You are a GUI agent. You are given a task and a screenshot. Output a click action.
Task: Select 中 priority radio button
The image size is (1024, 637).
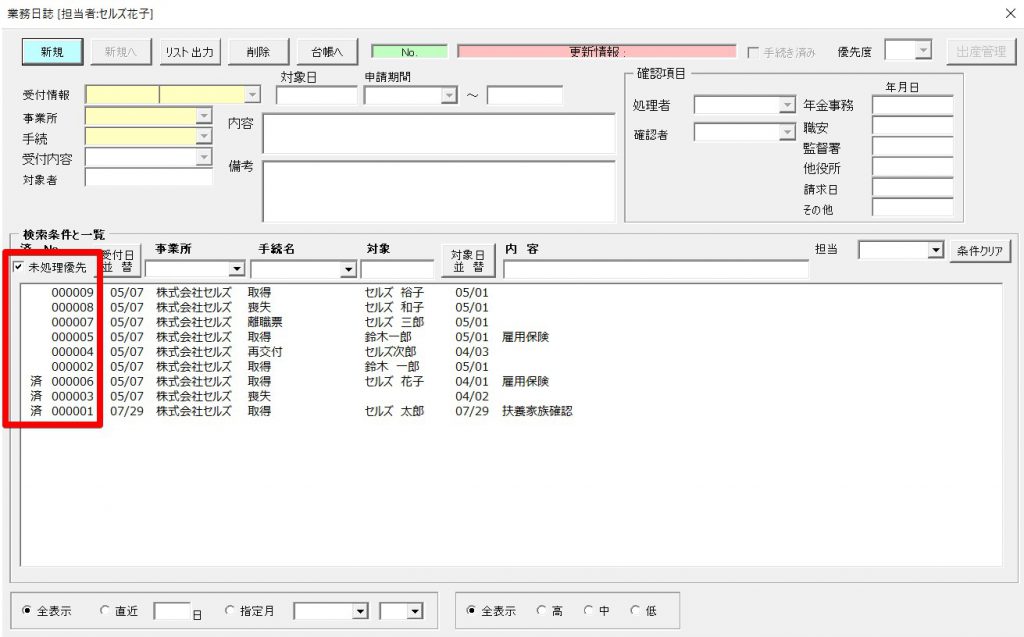coord(588,610)
